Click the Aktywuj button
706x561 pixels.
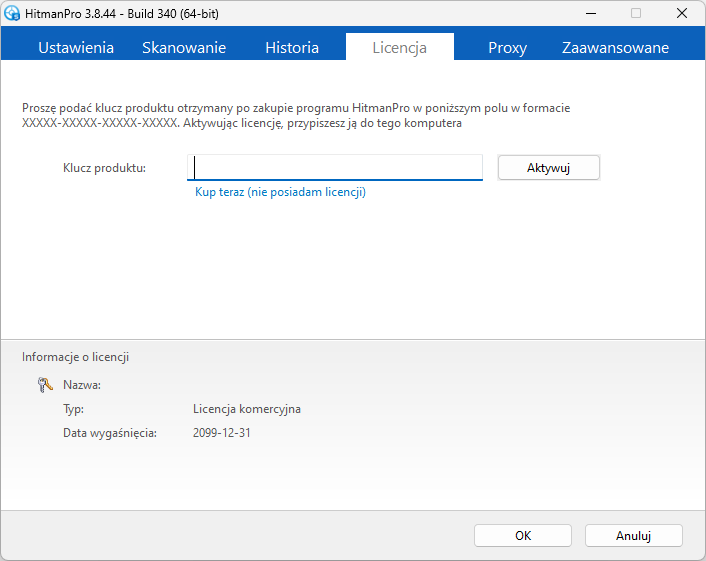pos(548,168)
